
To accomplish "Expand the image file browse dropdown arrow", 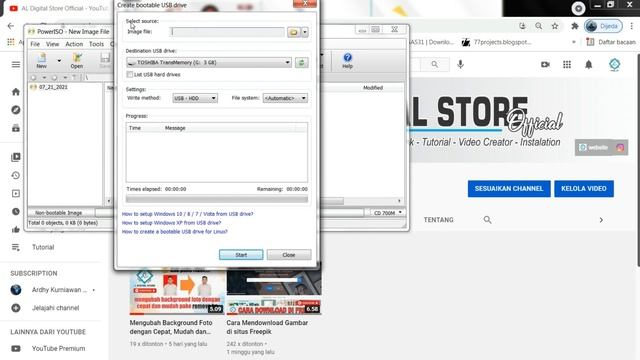I will pos(305,32).
